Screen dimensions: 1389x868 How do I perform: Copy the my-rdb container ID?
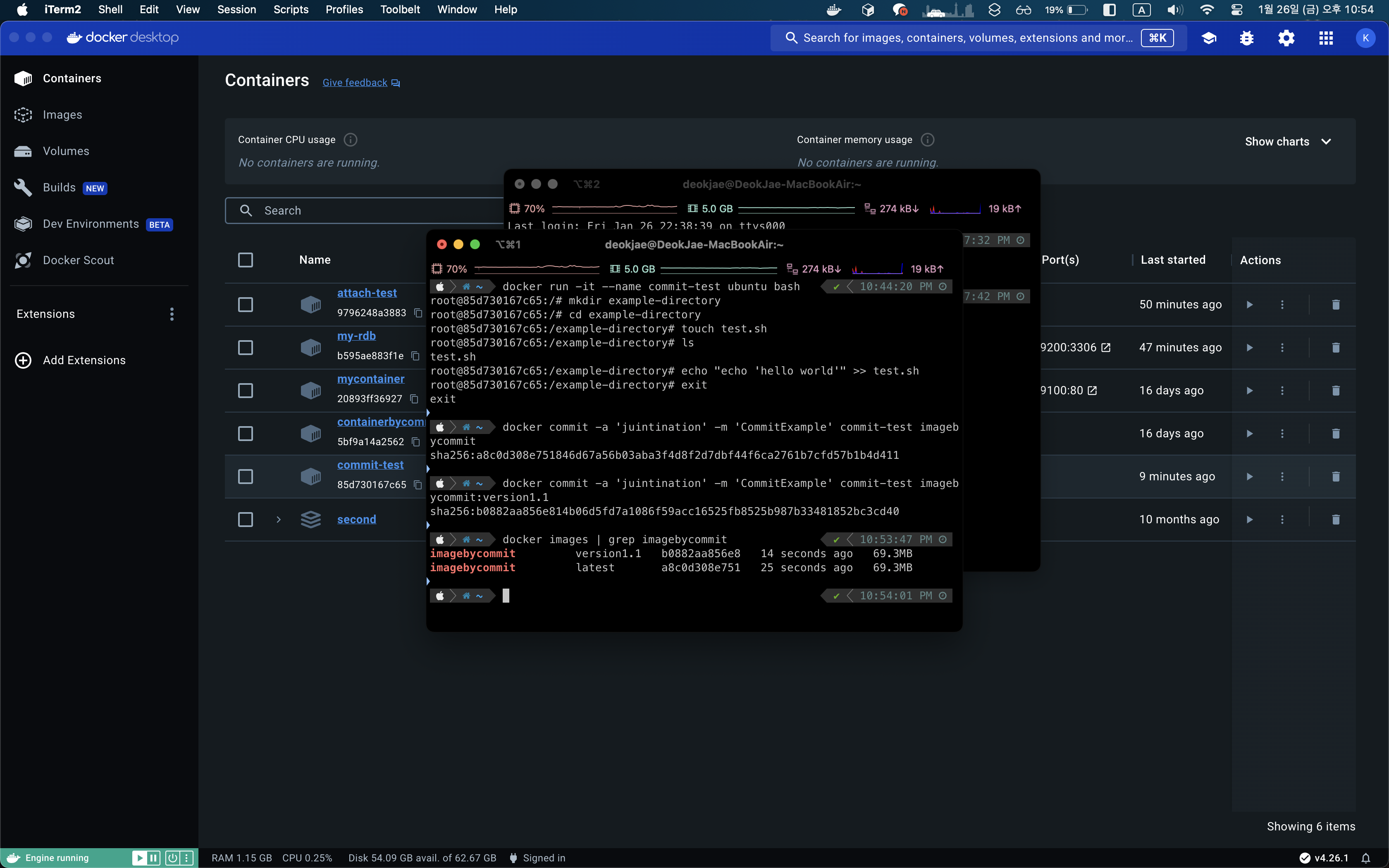pos(415,356)
